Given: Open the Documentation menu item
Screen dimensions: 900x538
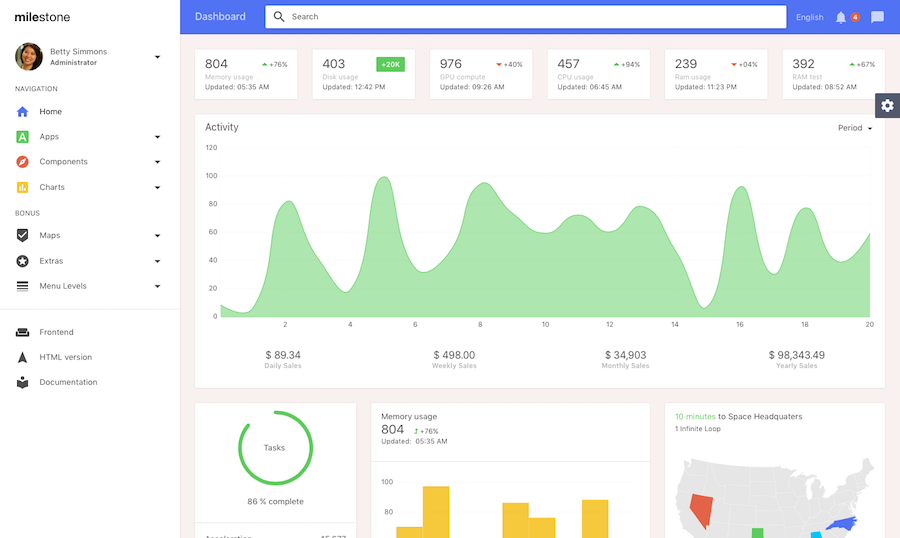Looking at the screenshot, I should click(x=68, y=382).
